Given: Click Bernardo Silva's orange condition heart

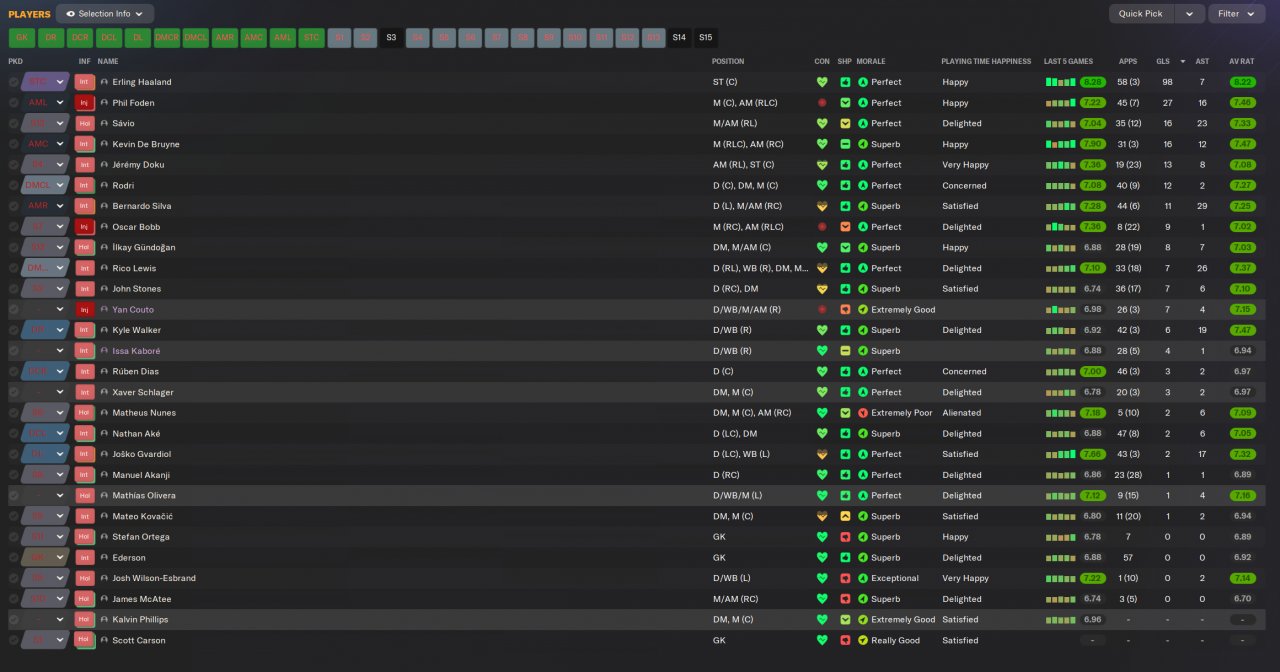Looking at the screenshot, I should (822, 206).
